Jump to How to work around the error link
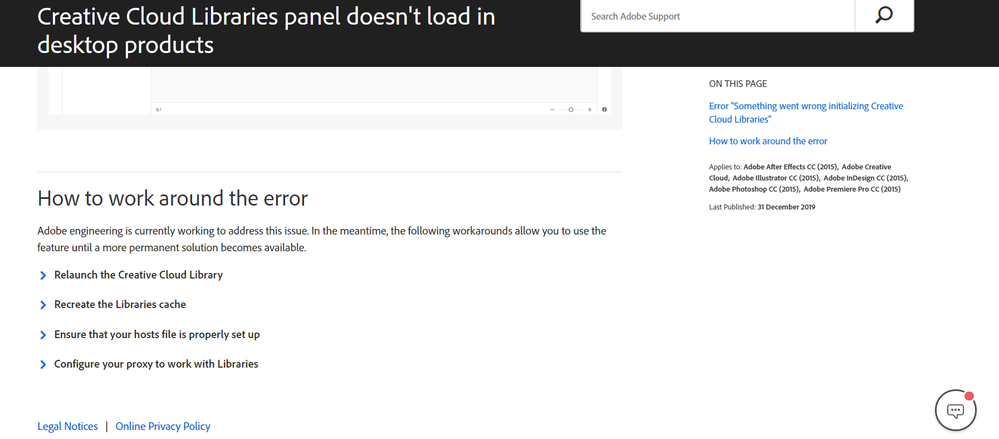This screenshot has height=439, width=999. (768, 141)
